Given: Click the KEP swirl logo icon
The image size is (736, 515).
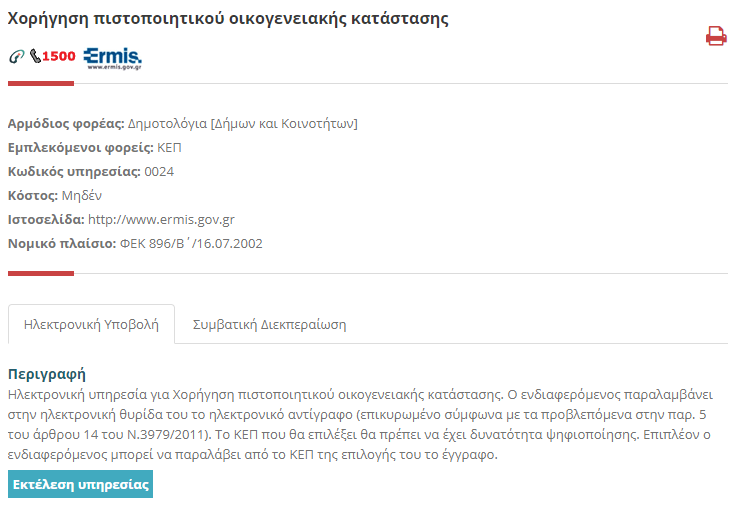Looking at the screenshot, I should [16, 56].
